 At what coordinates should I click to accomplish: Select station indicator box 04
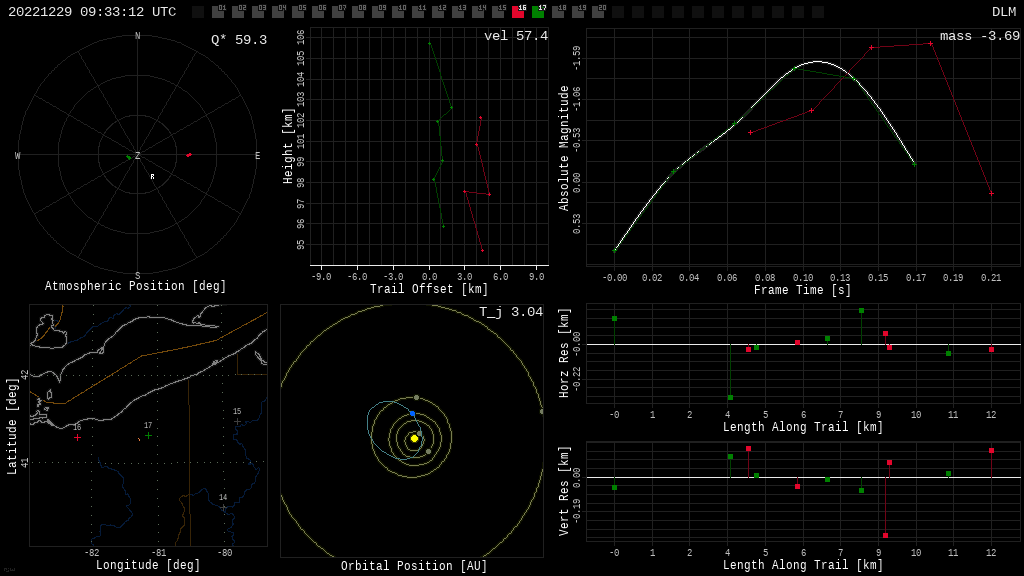(278, 11)
